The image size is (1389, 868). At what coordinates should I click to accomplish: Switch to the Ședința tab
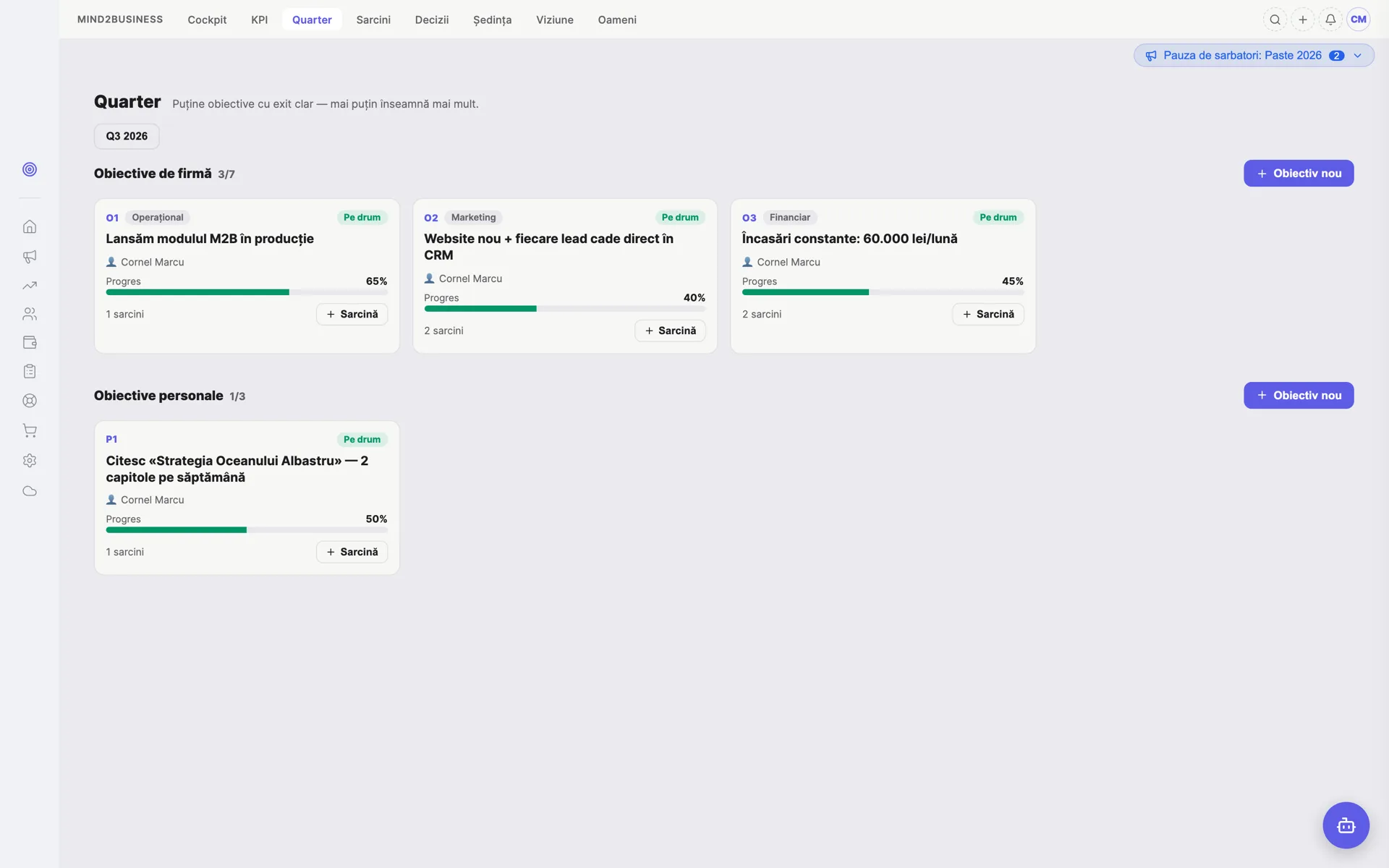[492, 20]
